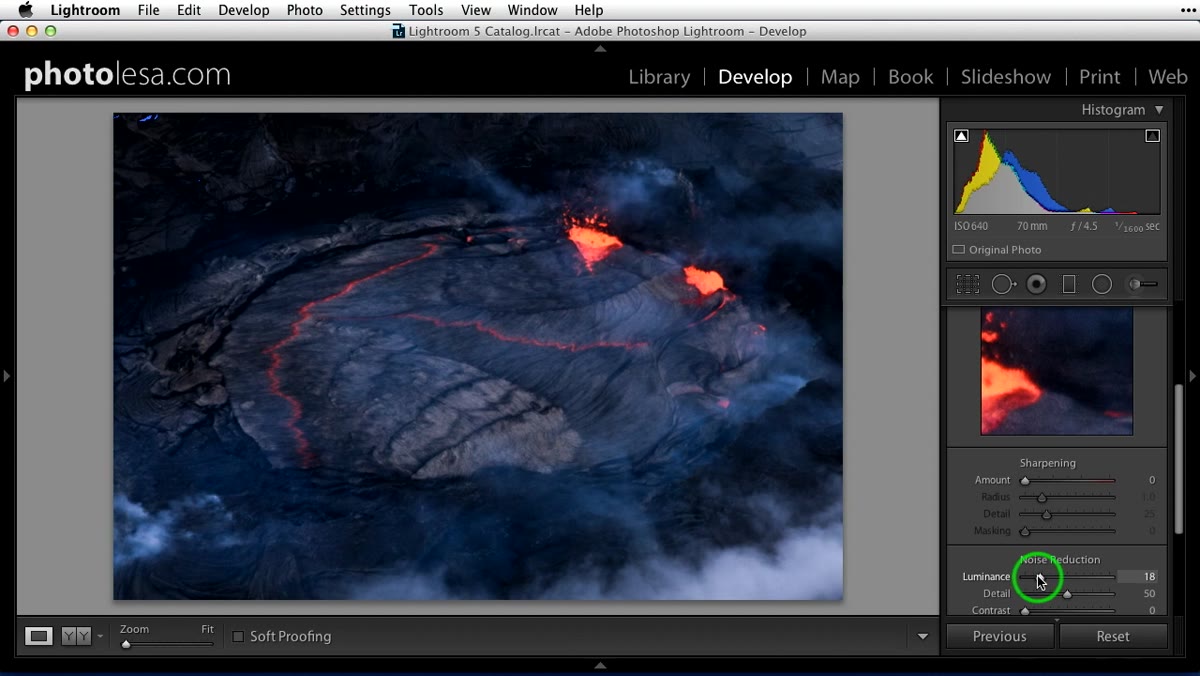This screenshot has width=1200, height=676.
Task: Click the '70 mm' focal length text
Action: click(1032, 227)
